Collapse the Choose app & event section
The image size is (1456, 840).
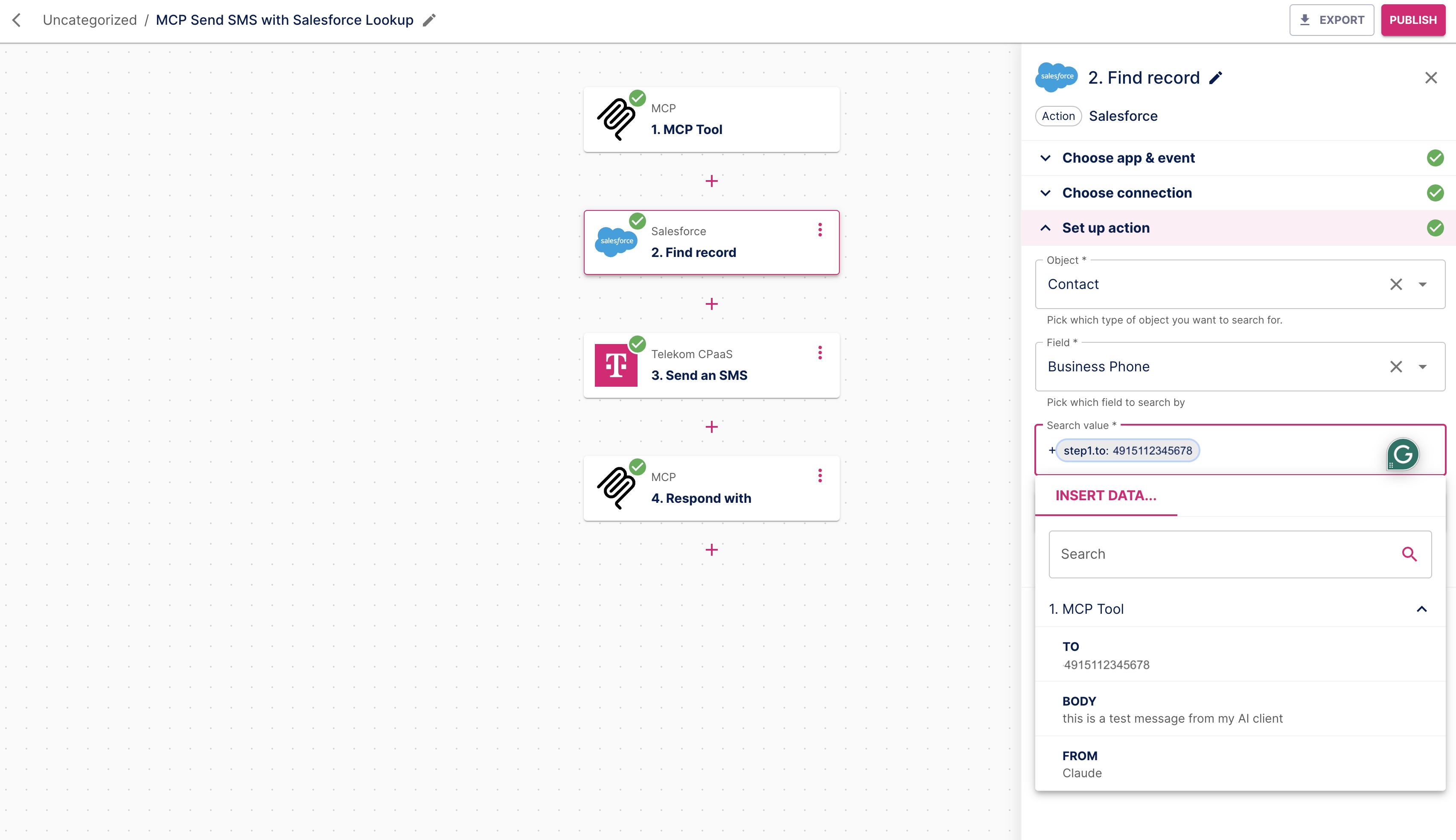point(1046,157)
